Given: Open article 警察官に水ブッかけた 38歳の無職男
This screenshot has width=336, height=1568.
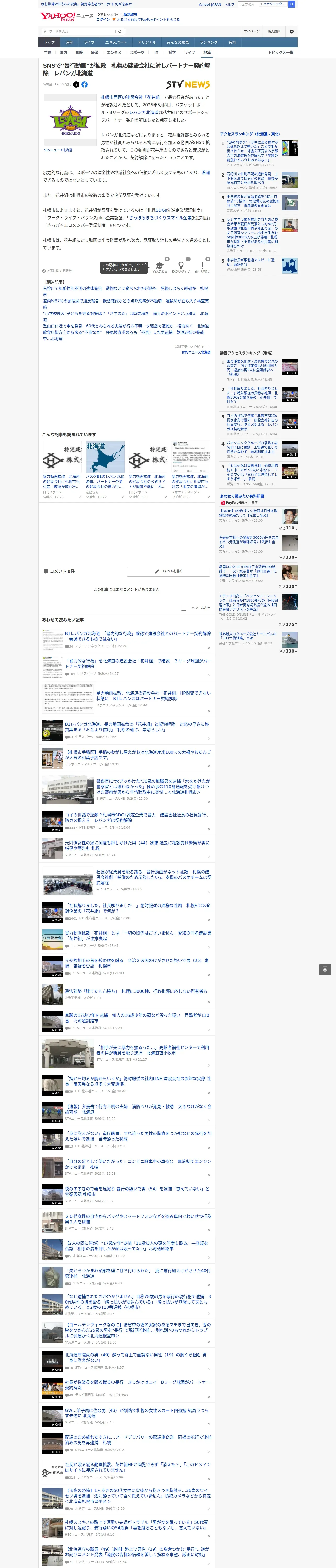Looking at the screenshot, I should coord(153,786).
